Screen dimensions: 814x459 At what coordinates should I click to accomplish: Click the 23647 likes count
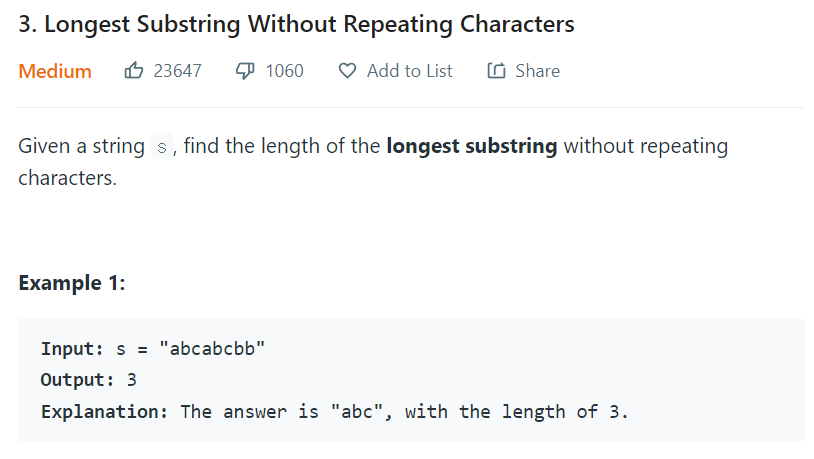pos(178,71)
